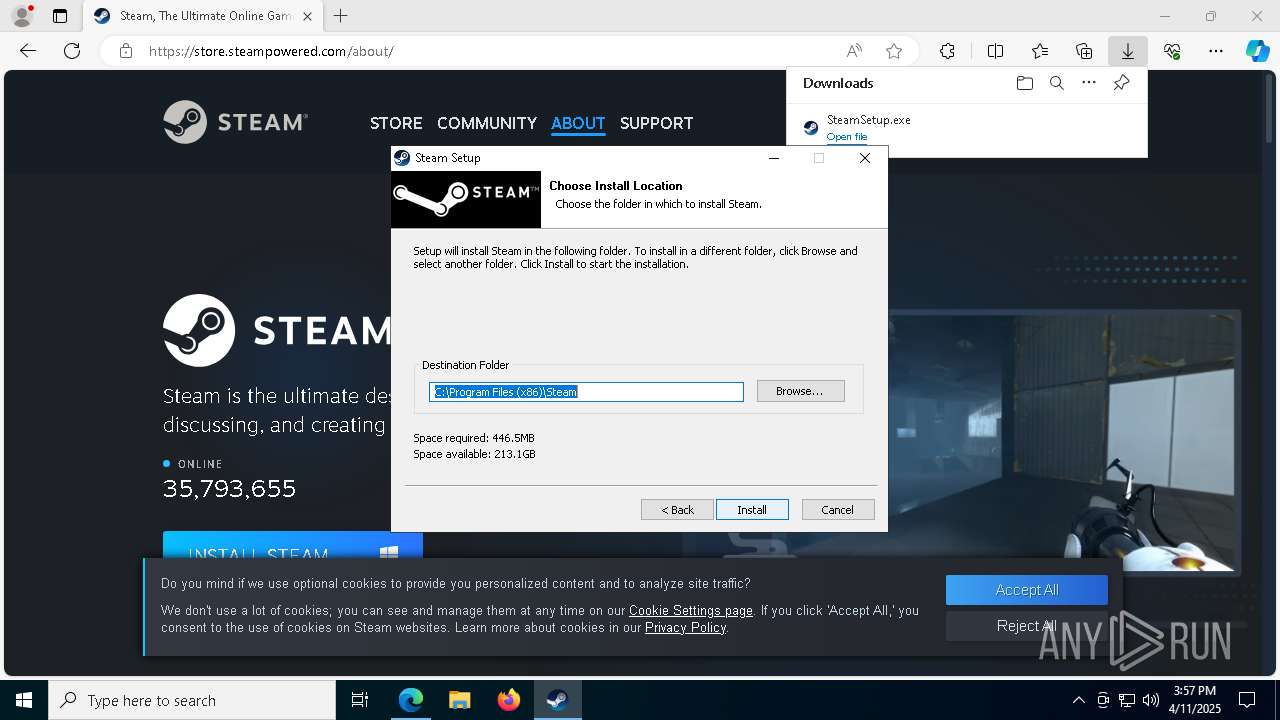Search downloads magnifier icon
The width and height of the screenshot is (1280, 720).
pyautogui.click(x=1056, y=83)
